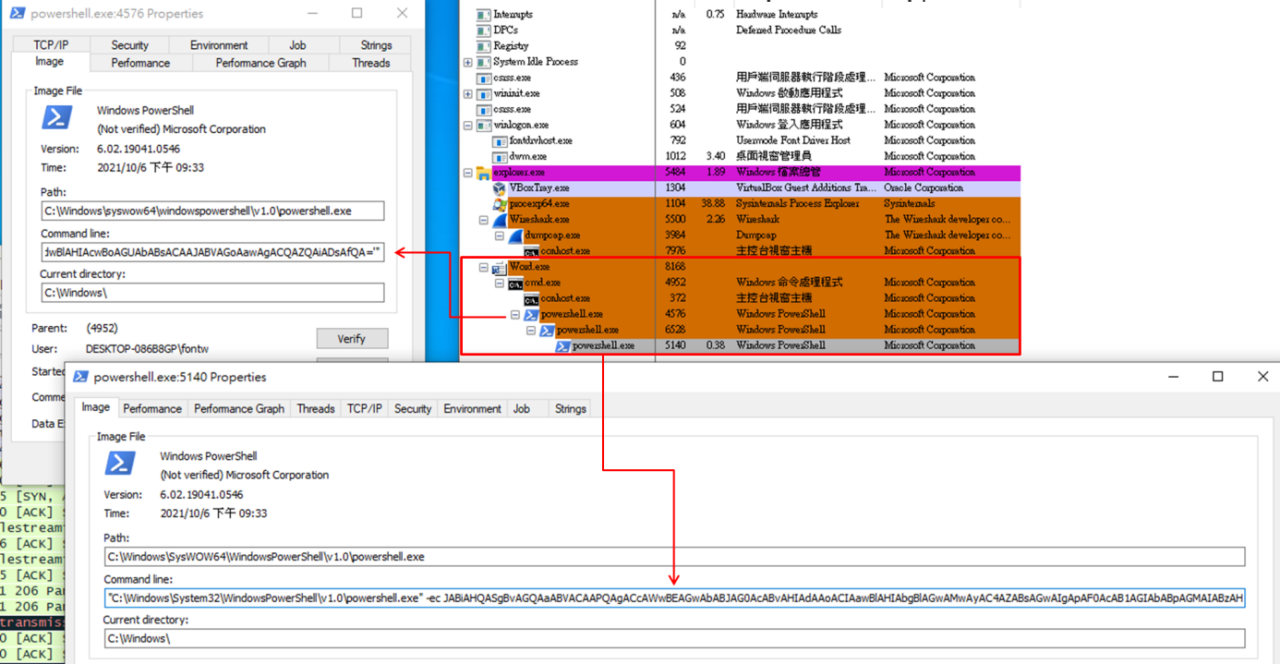Click the procexp64.exe magnifier icon
Image resolution: width=1280 pixels, height=664 pixels.
click(500, 204)
